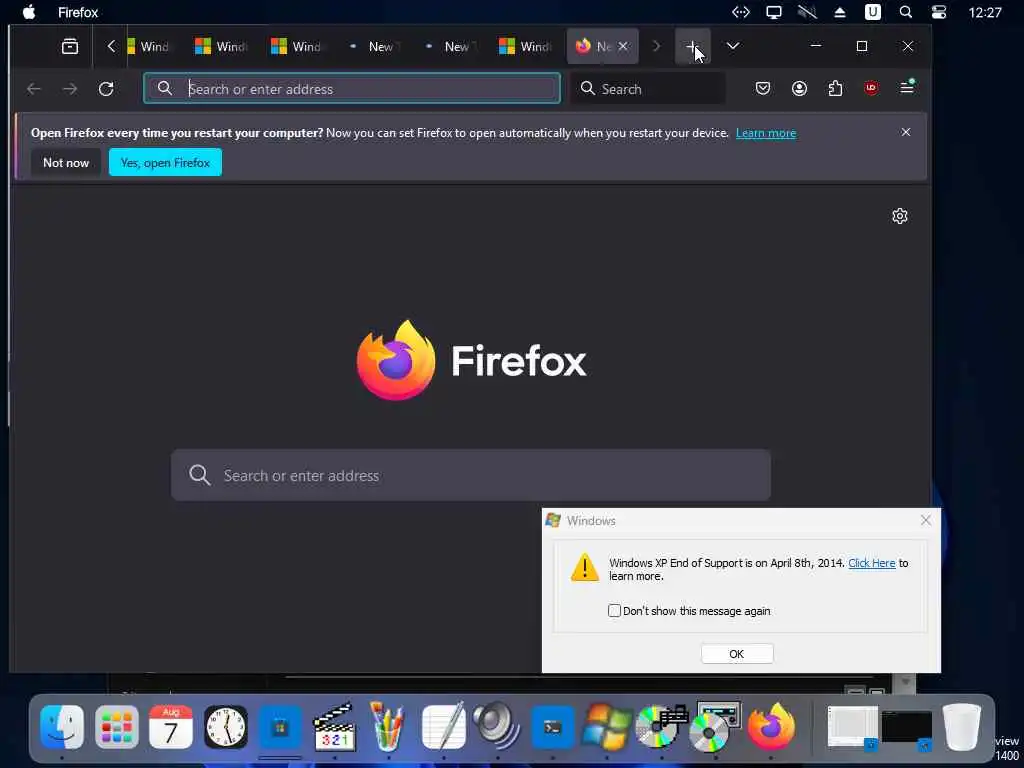Check Don't show this message again
Image resolution: width=1024 pixels, height=768 pixels.
point(615,611)
